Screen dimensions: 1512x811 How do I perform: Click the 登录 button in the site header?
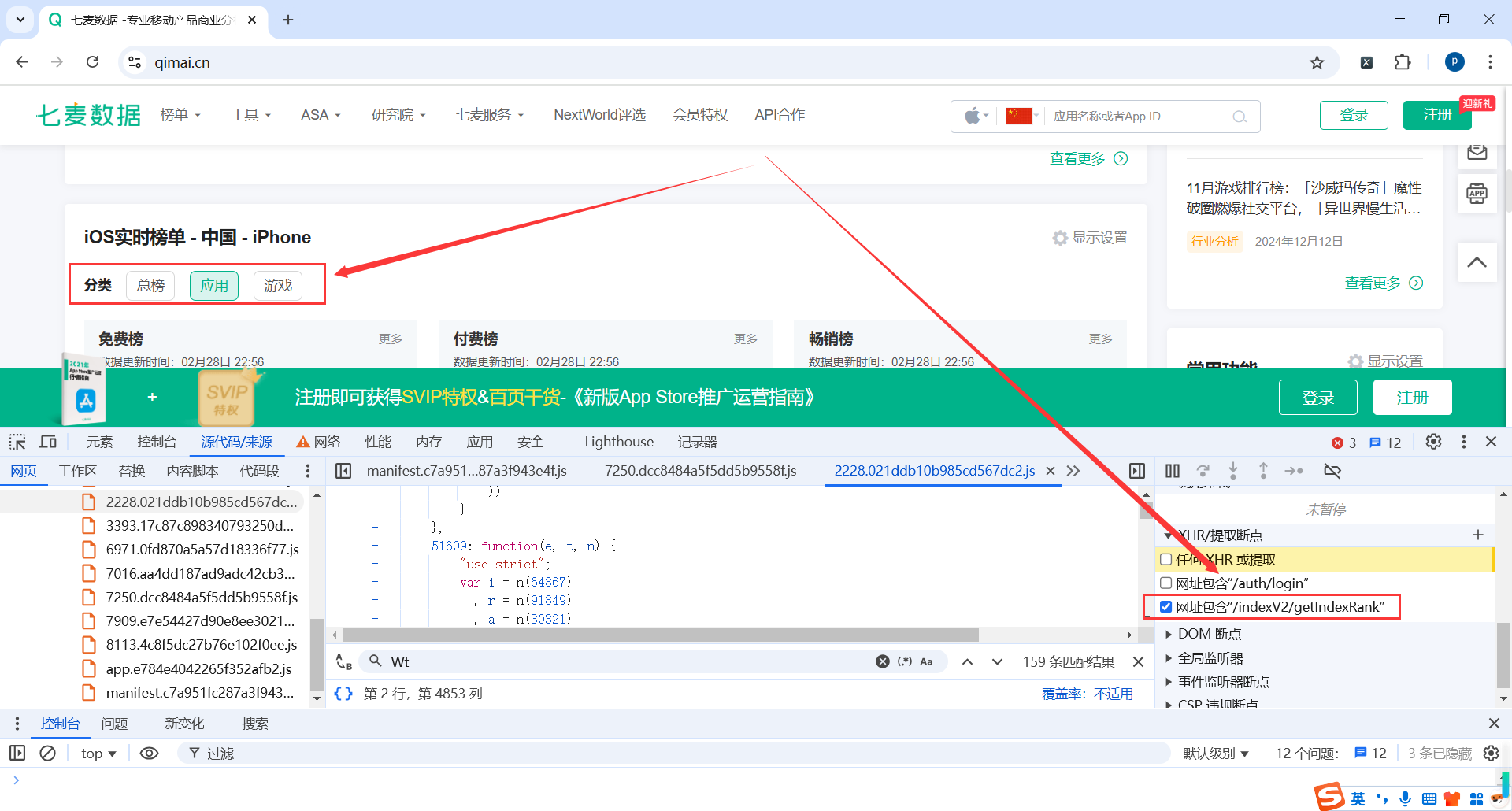1354,115
